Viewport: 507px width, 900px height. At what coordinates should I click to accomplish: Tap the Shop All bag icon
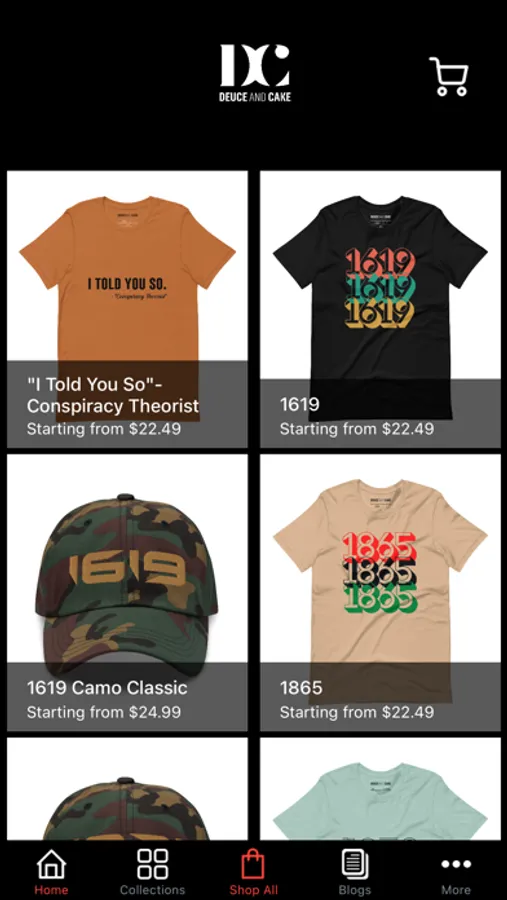[x=253, y=864]
